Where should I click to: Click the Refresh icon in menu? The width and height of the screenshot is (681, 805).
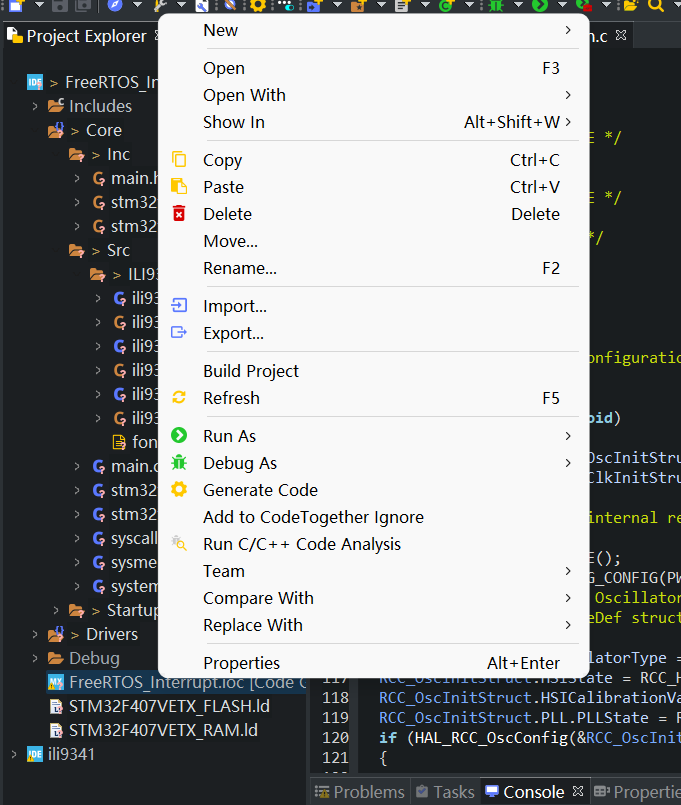click(x=179, y=398)
